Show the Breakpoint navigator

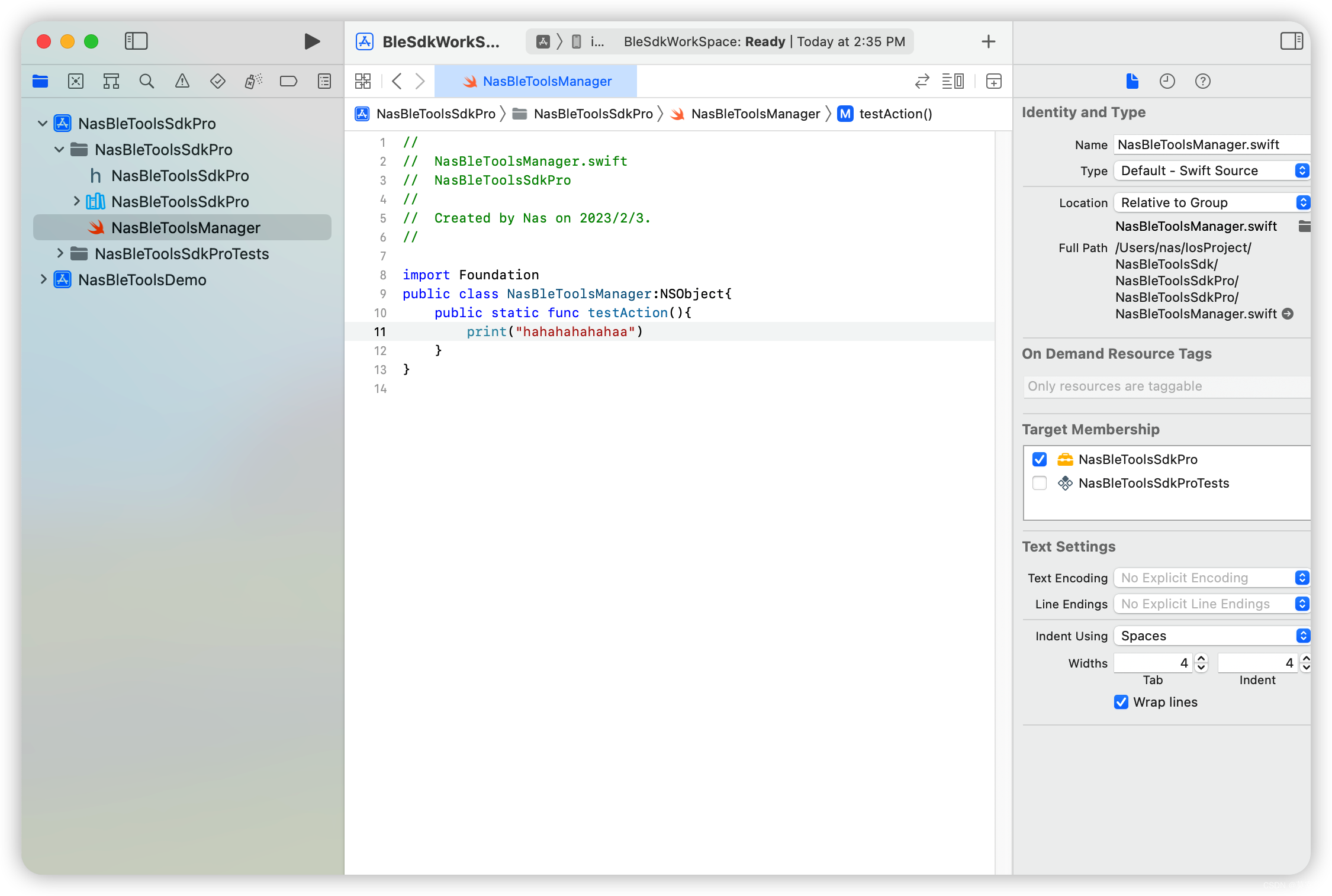point(289,81)
